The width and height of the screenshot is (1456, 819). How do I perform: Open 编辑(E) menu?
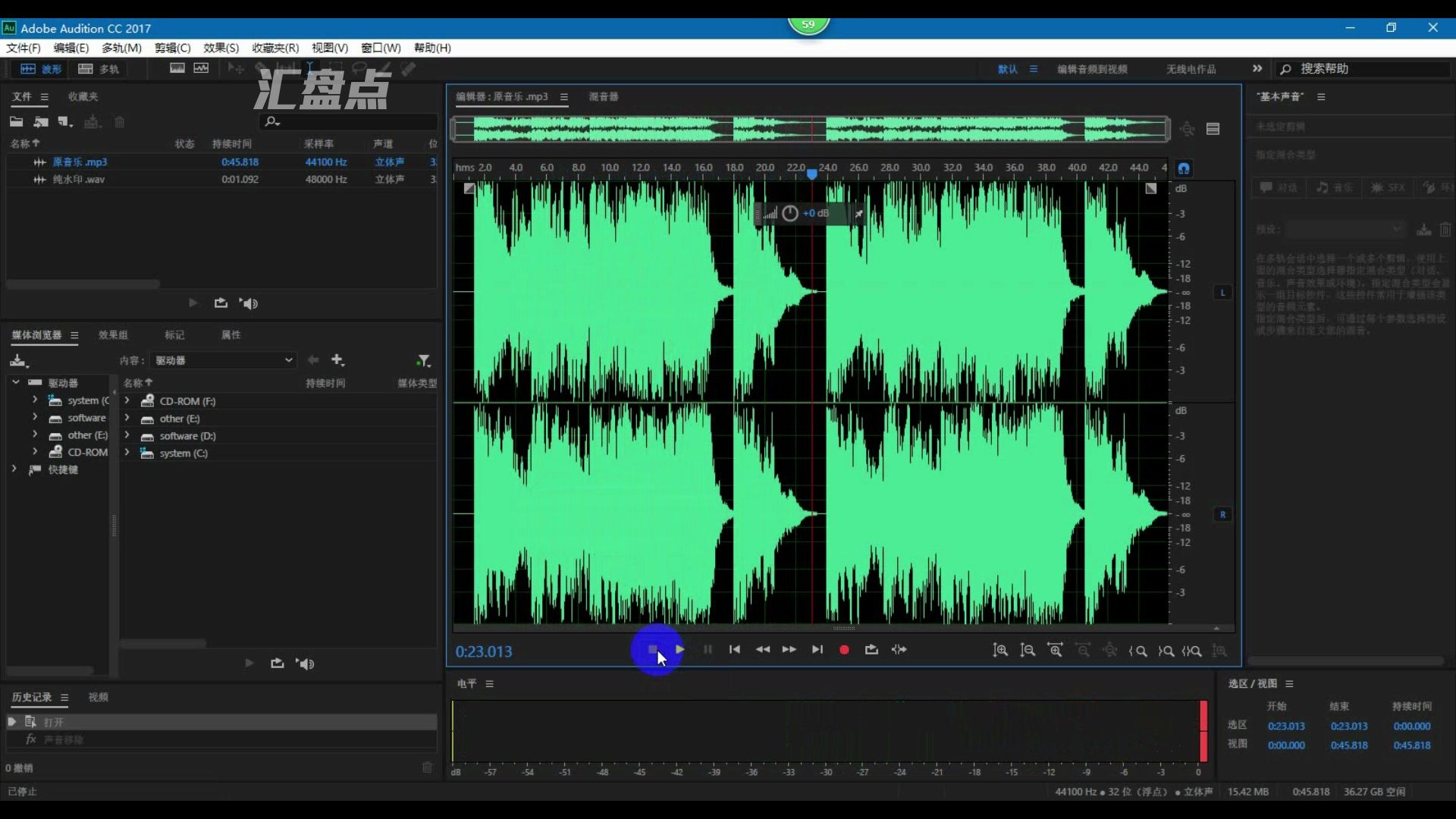71,48
